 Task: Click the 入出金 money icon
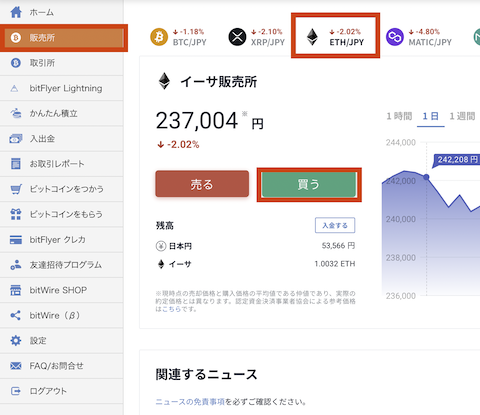(x=16, y=139)
